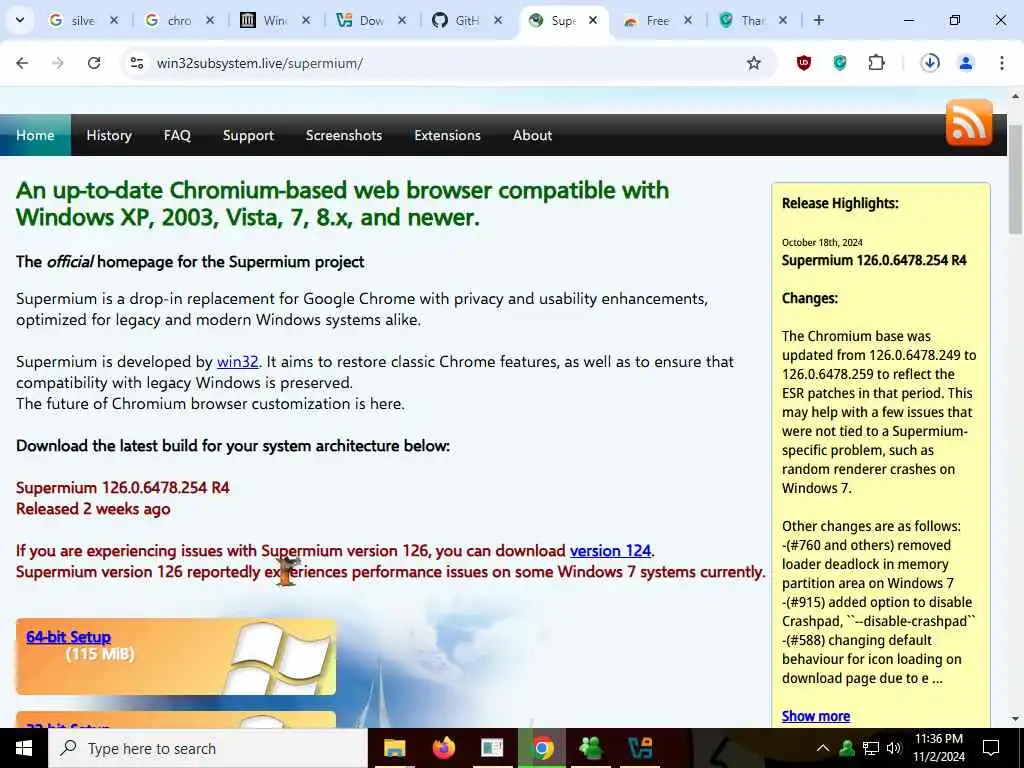This screenshot has height=768, width=1024.
Task: Follow the win32 developer link
Action: pos(238,362)
